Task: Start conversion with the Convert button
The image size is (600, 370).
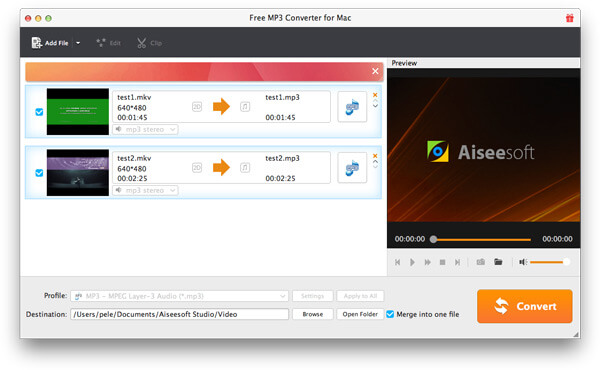Action: click(525, 306)
